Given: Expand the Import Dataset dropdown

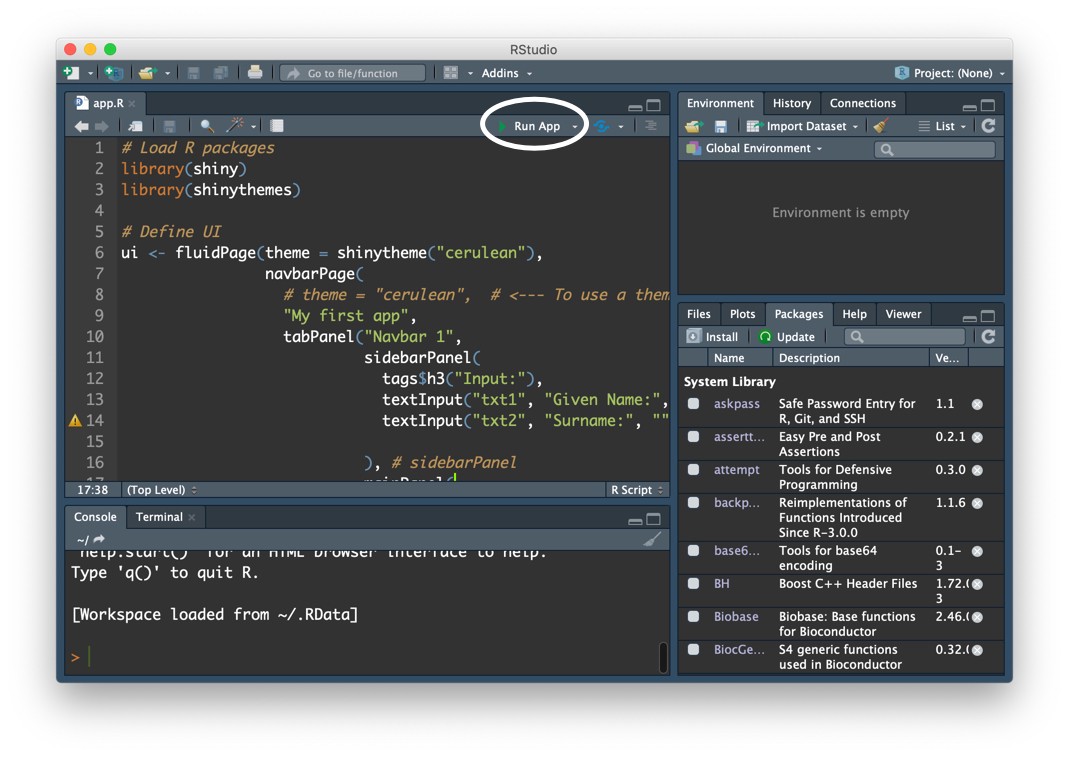Looking at the screenshot, I should 855,127.
